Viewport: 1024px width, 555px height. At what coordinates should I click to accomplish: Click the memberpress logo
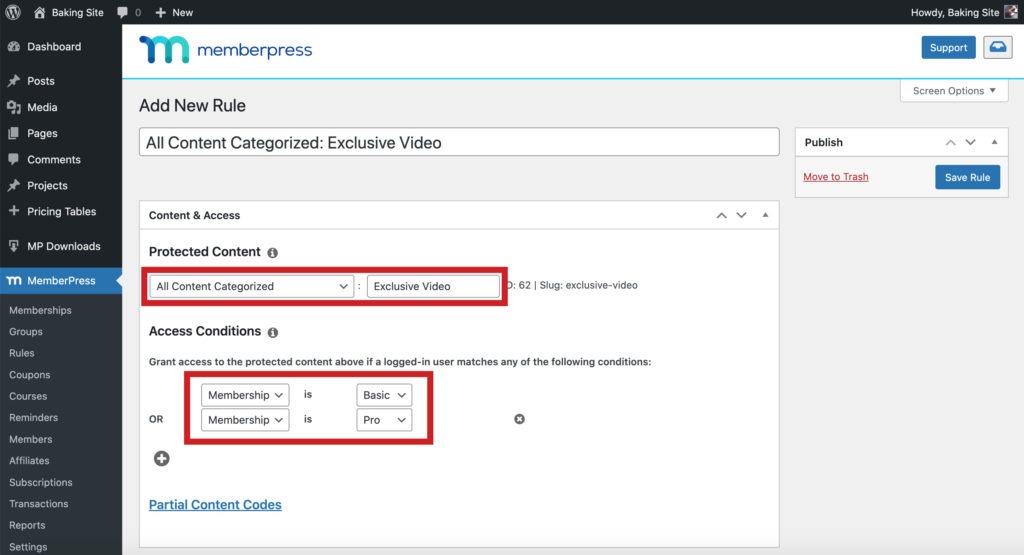pos(225,50)
